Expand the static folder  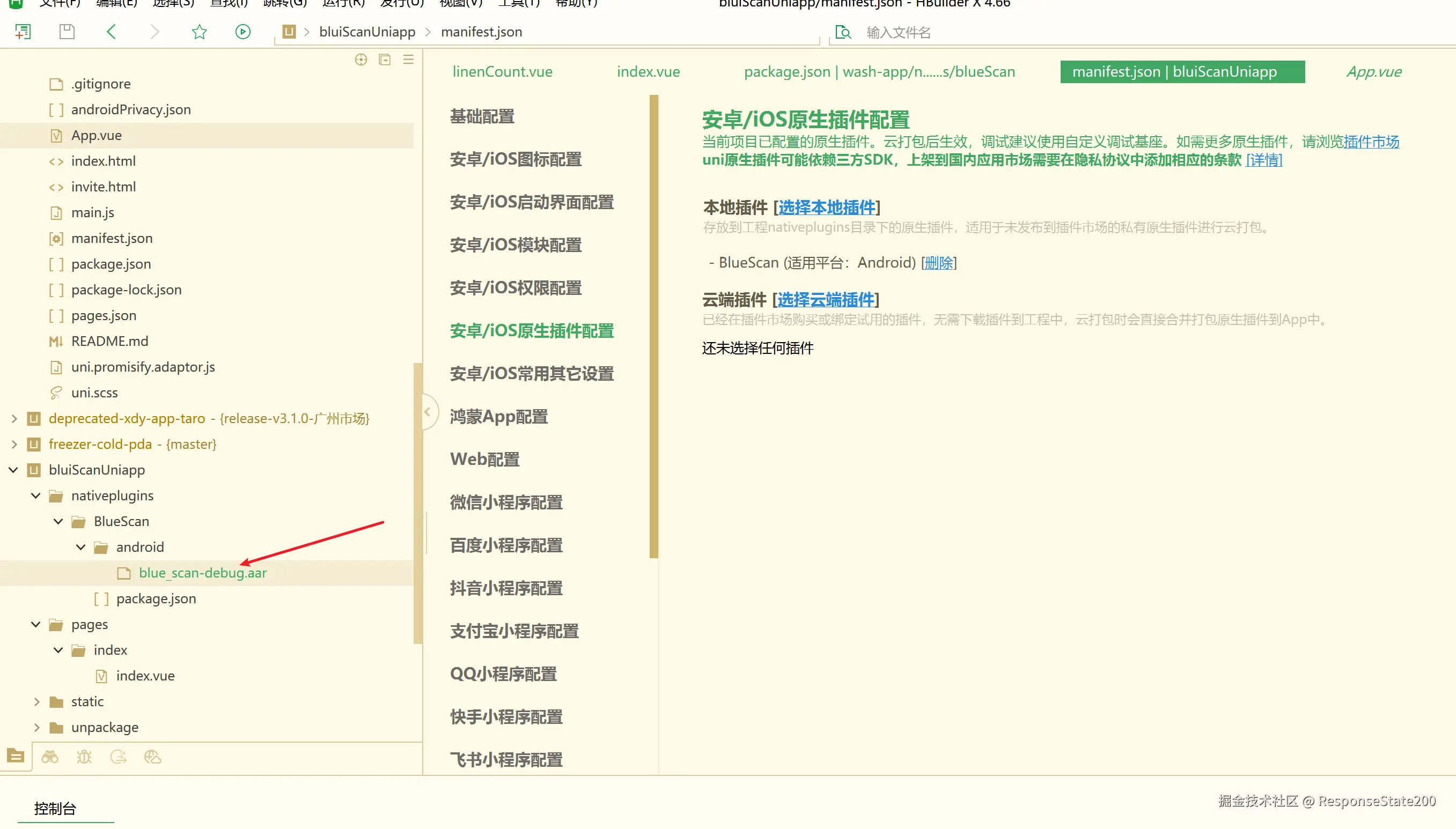click(x=36, y=701)
